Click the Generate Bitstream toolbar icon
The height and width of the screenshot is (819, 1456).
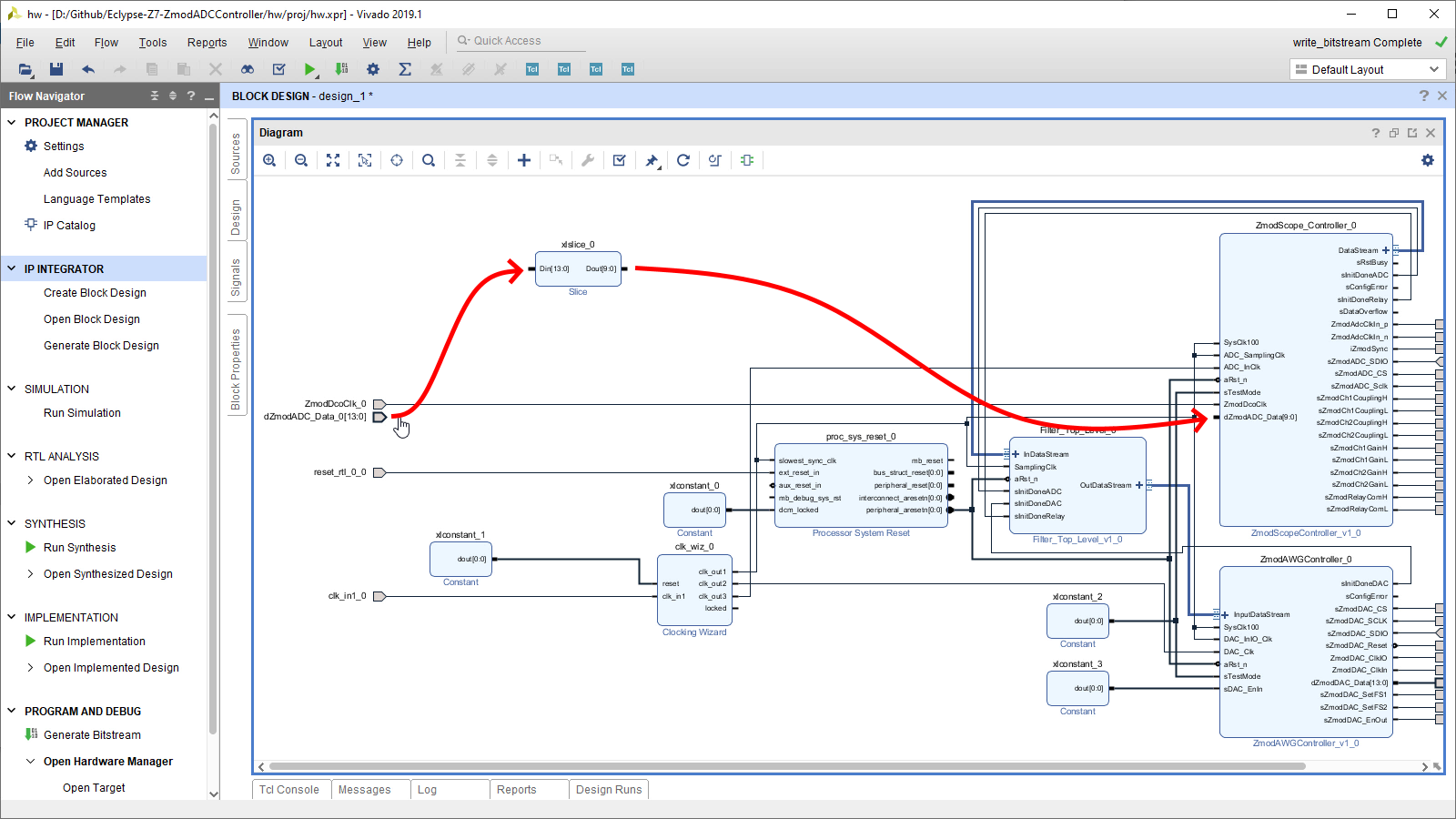341,69
